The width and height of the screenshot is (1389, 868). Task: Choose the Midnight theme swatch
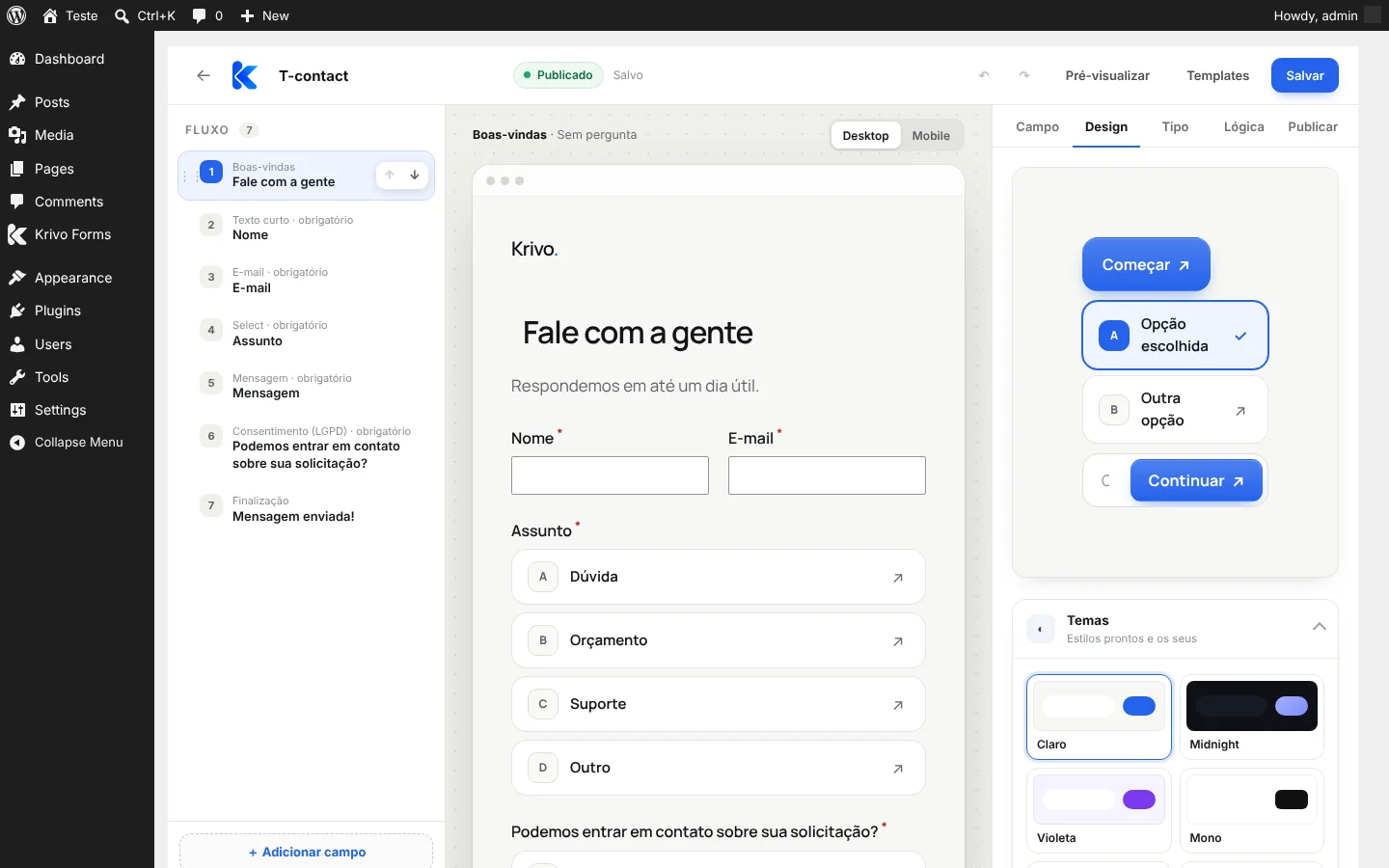point(1252,717)
